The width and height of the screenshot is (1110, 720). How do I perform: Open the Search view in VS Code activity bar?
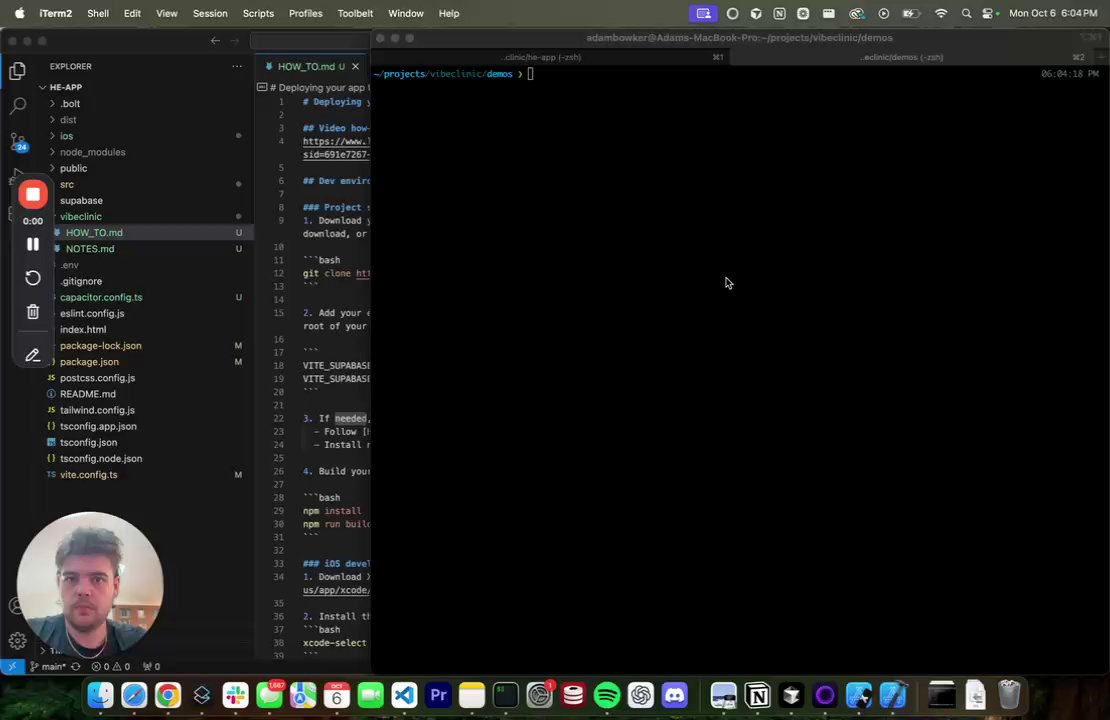pyautogui.click(x=18, y=106)
